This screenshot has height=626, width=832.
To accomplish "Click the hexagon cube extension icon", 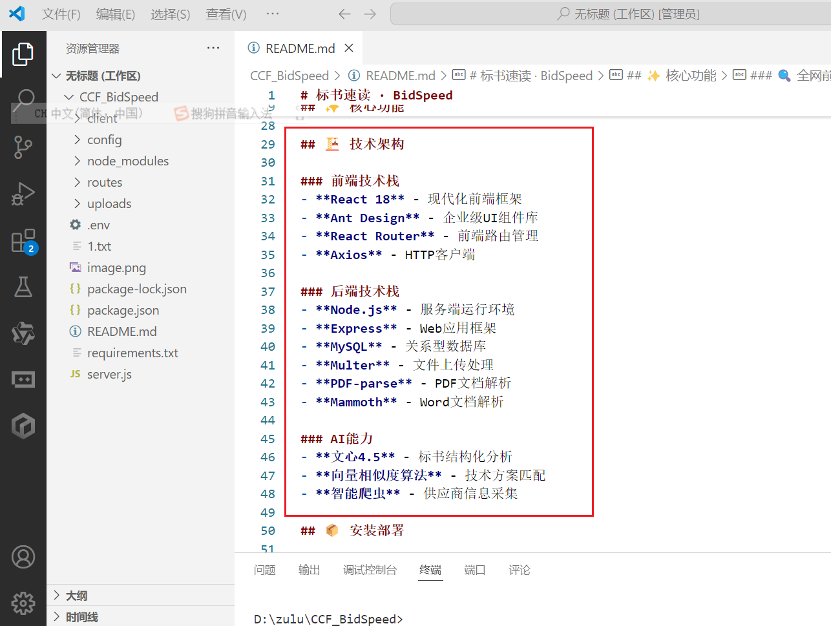I will coord(23,426).
